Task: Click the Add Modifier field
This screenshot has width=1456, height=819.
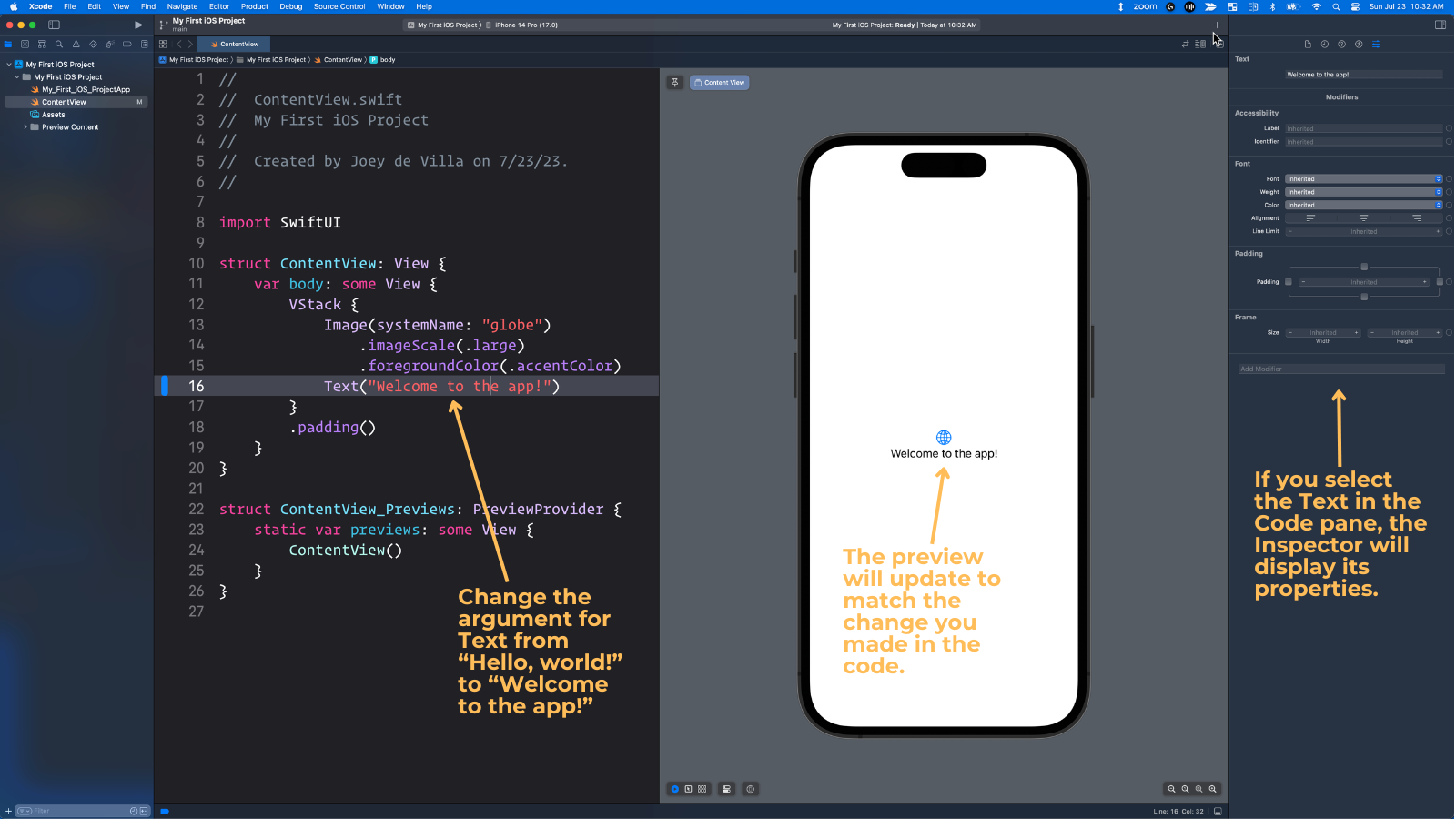Action: pyautogui.click(x=1340, y=369)
